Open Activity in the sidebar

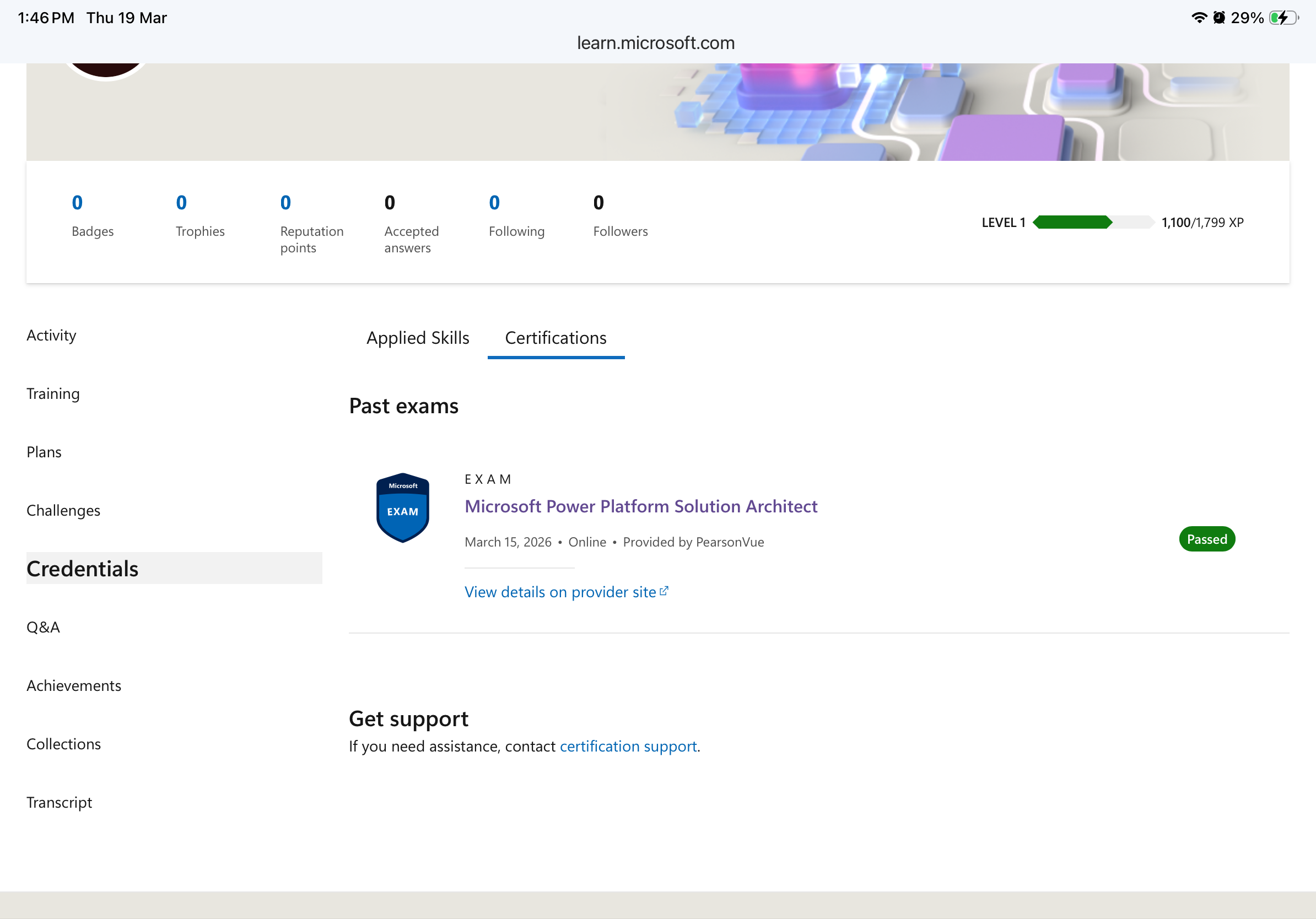click(x=51, y=335)
